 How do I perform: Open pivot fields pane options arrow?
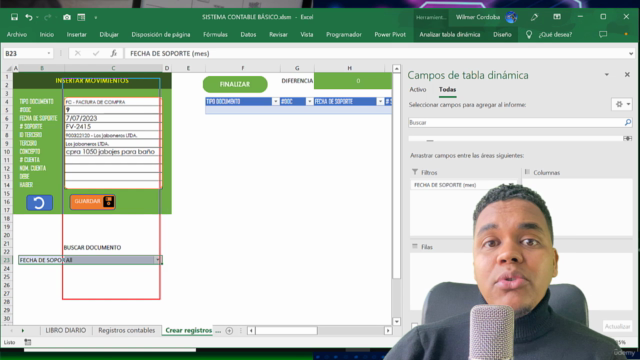(x=607, y=75)
